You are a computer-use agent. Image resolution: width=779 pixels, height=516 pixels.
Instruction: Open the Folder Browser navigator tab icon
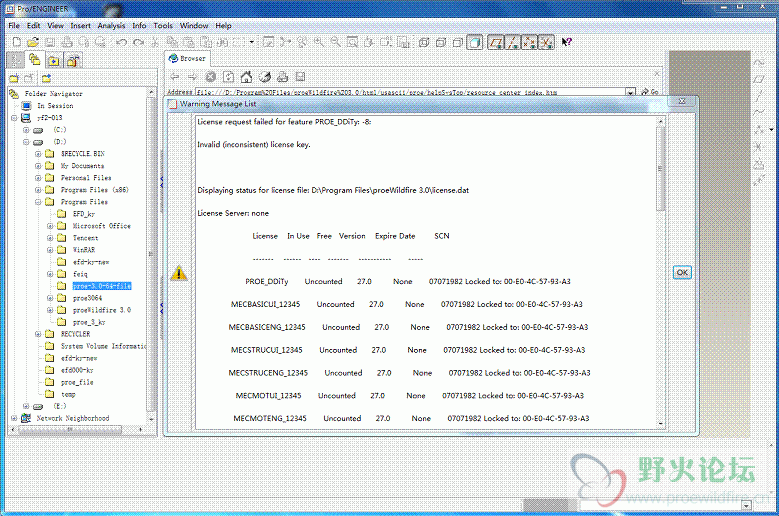[34, 60]
